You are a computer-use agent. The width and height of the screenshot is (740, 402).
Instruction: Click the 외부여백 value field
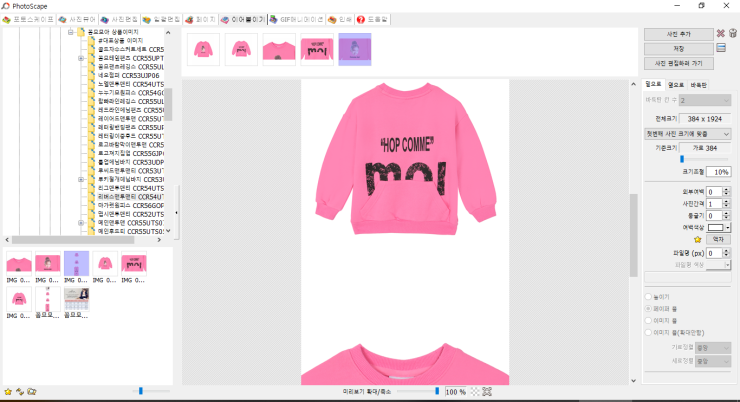[x=714, y=192]
